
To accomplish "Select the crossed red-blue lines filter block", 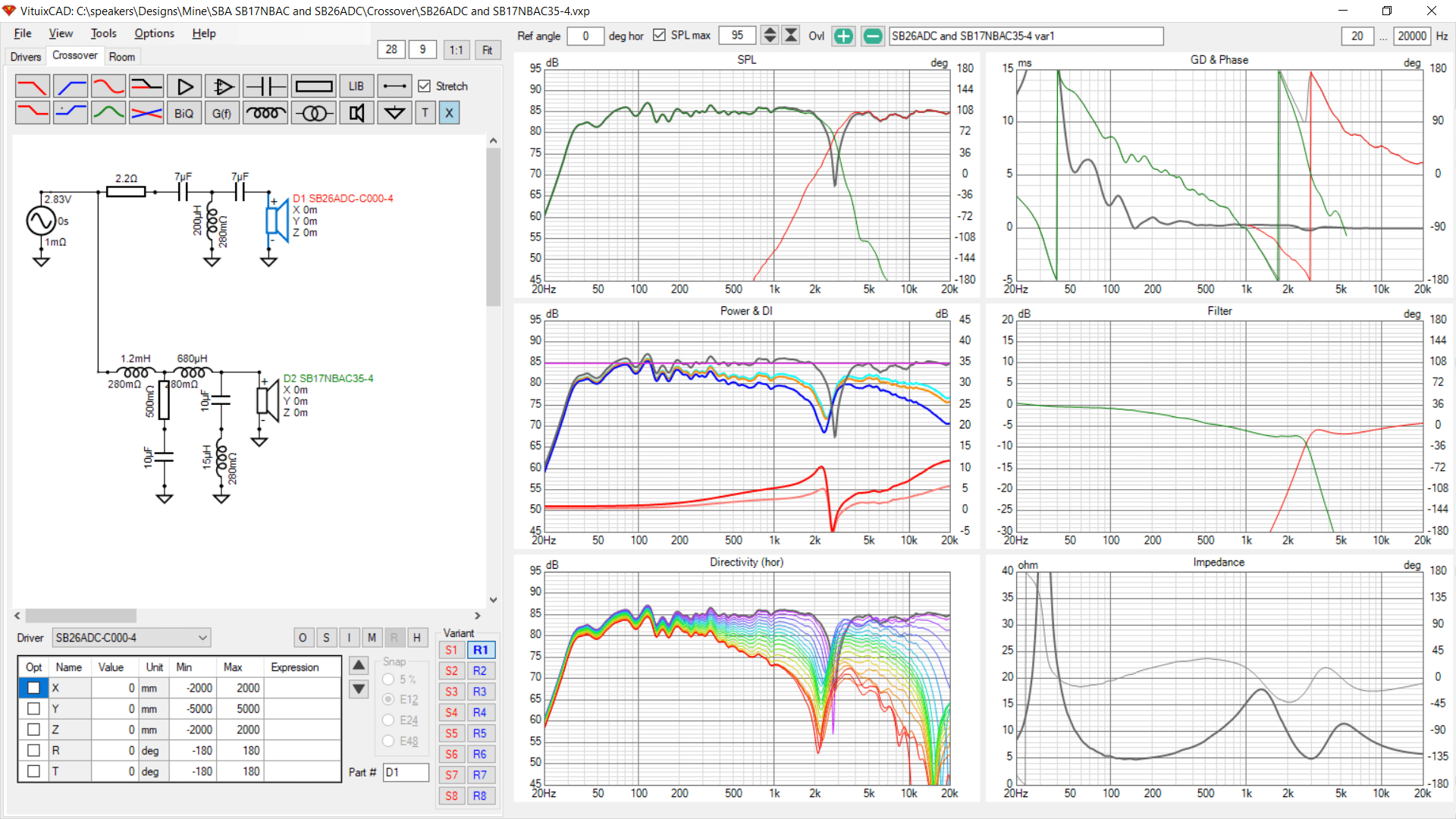I will pos(146,113).
